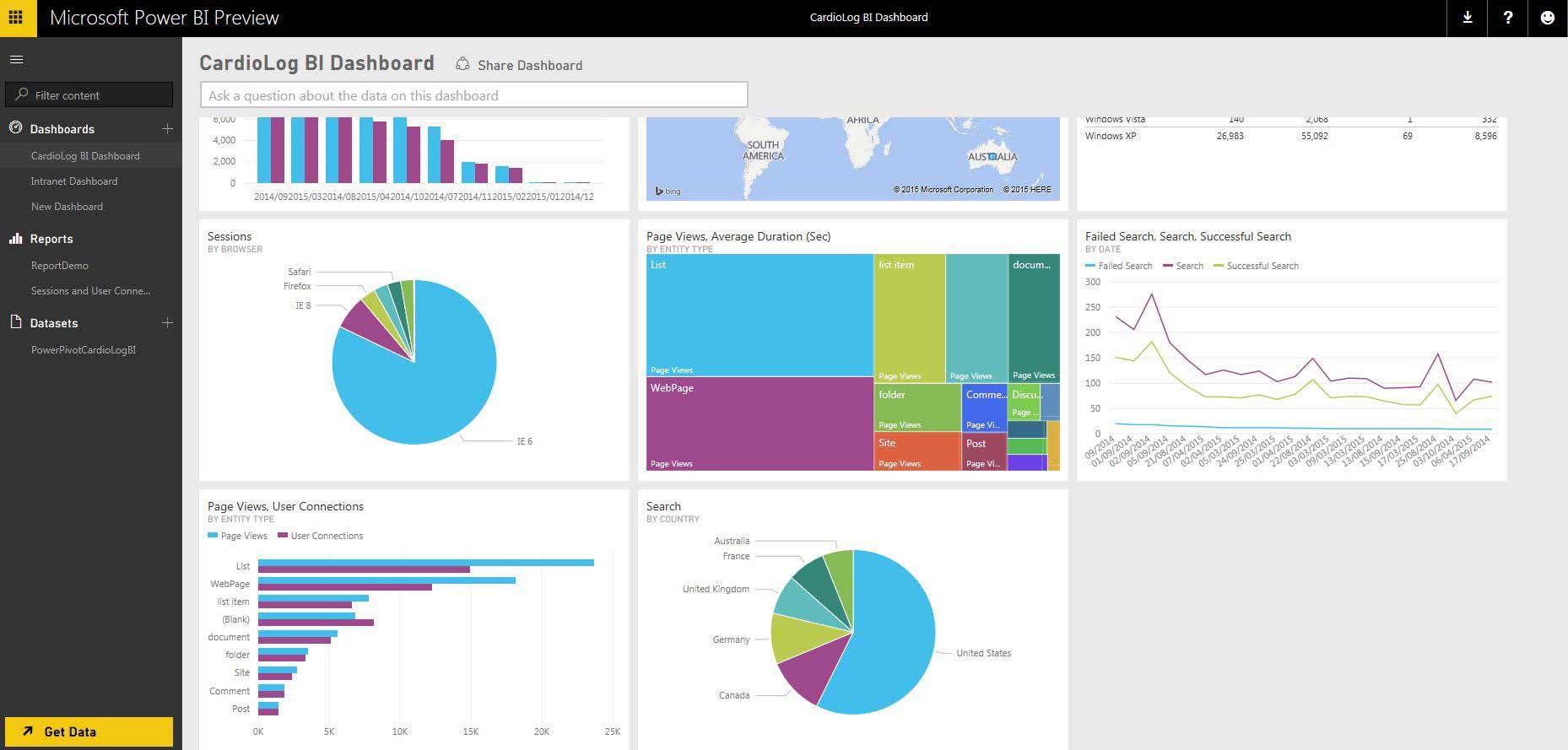Click the IE 8 label in Sessions pie

point(303,305)
